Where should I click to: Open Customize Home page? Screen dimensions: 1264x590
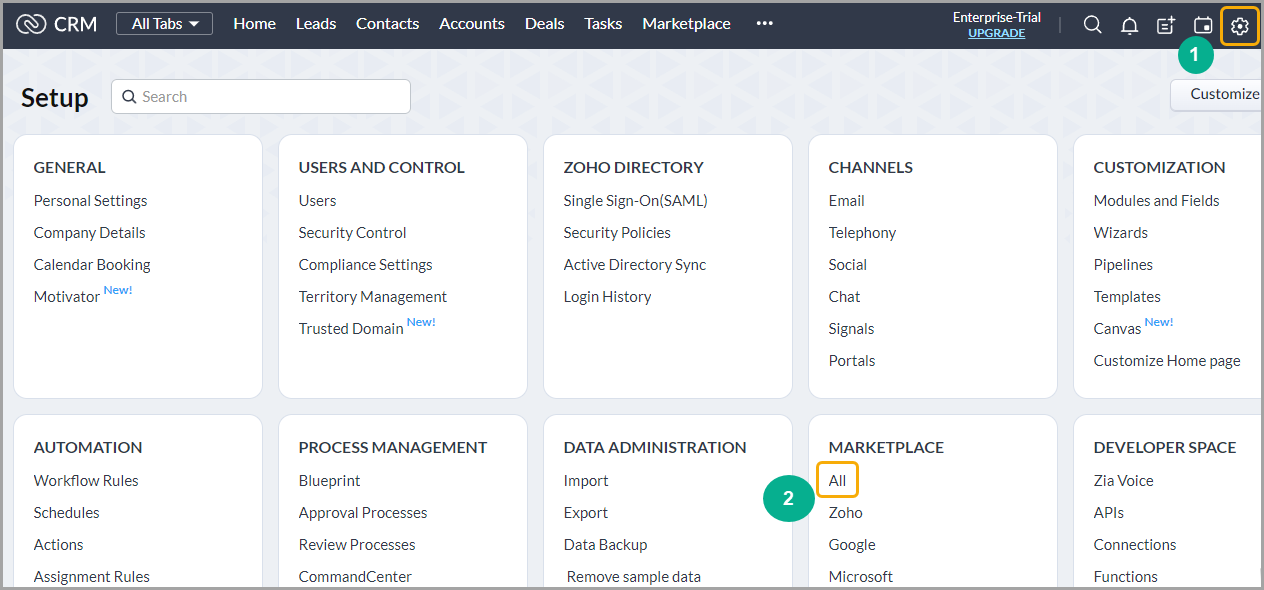pyautogui.click(x=1167, y=361)
